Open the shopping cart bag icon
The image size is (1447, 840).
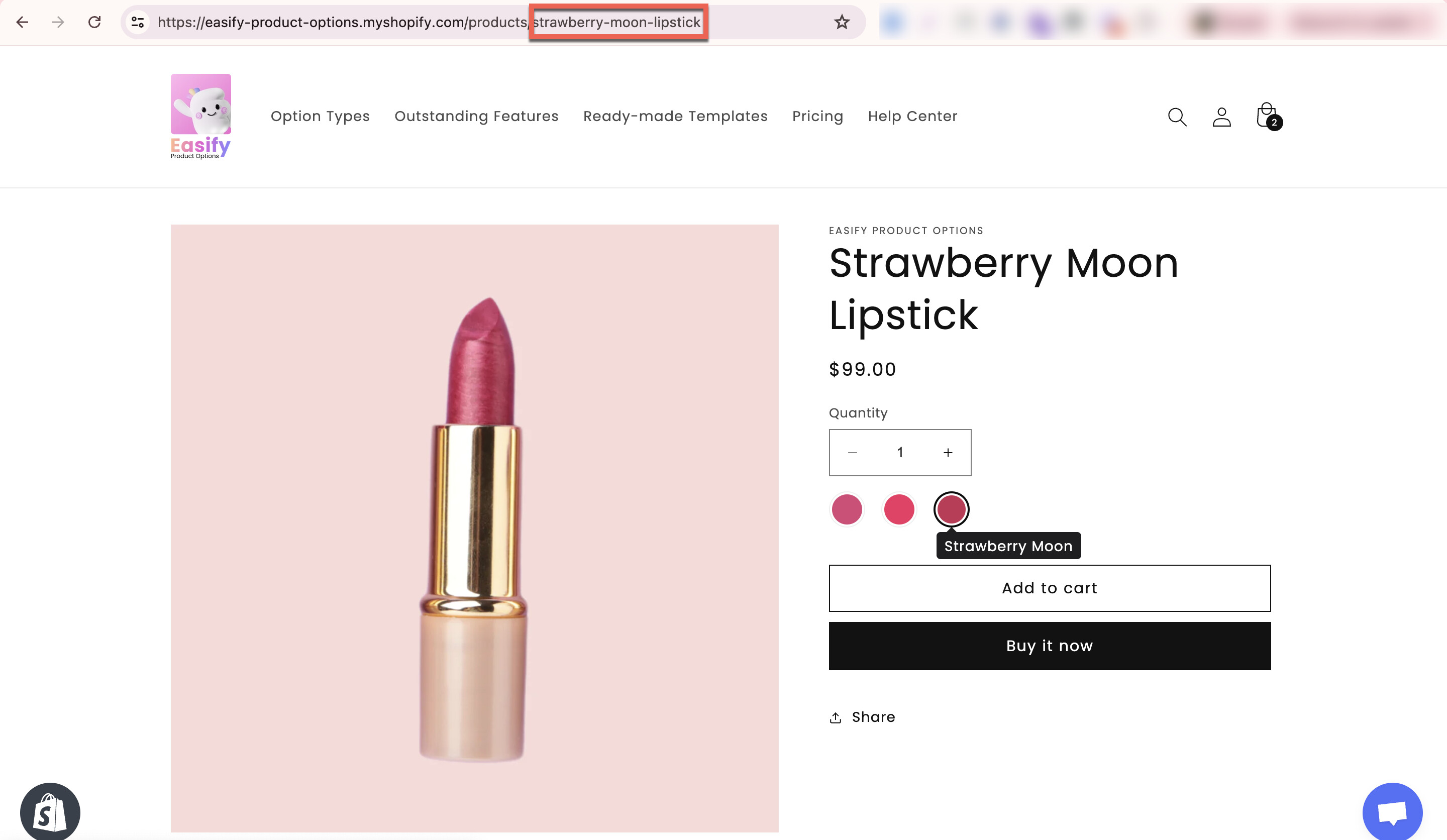(1267, 116)
